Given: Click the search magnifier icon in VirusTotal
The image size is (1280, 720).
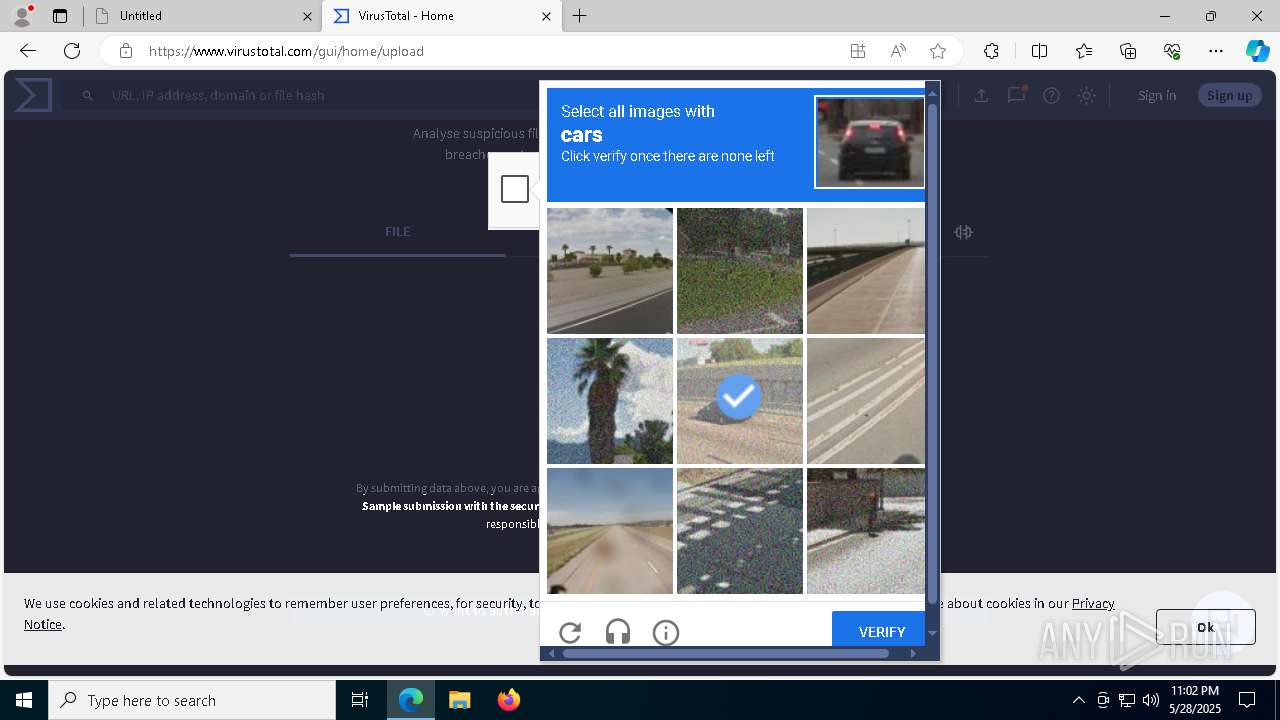Looking at the screenshot, I should pyautogui.click(x=88, y=96).
